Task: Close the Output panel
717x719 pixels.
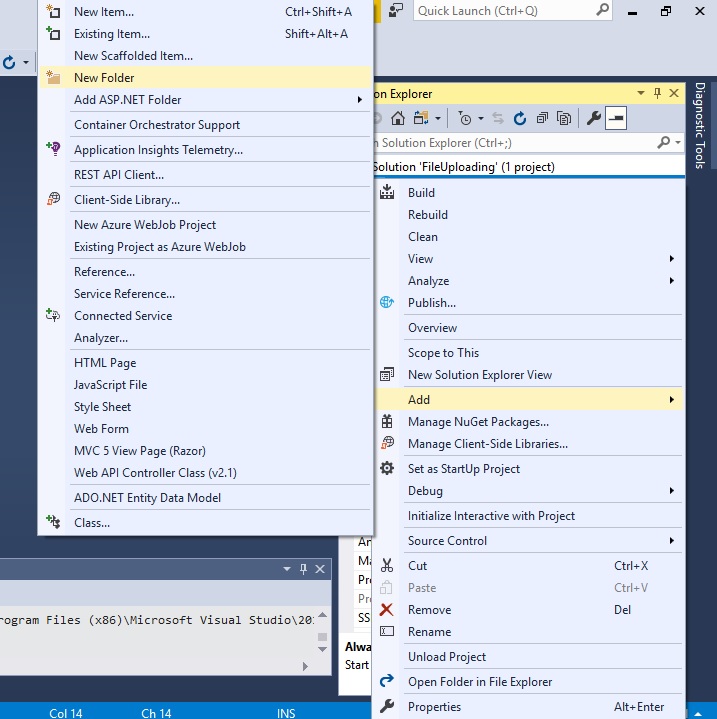Action: tap(320, 569)
